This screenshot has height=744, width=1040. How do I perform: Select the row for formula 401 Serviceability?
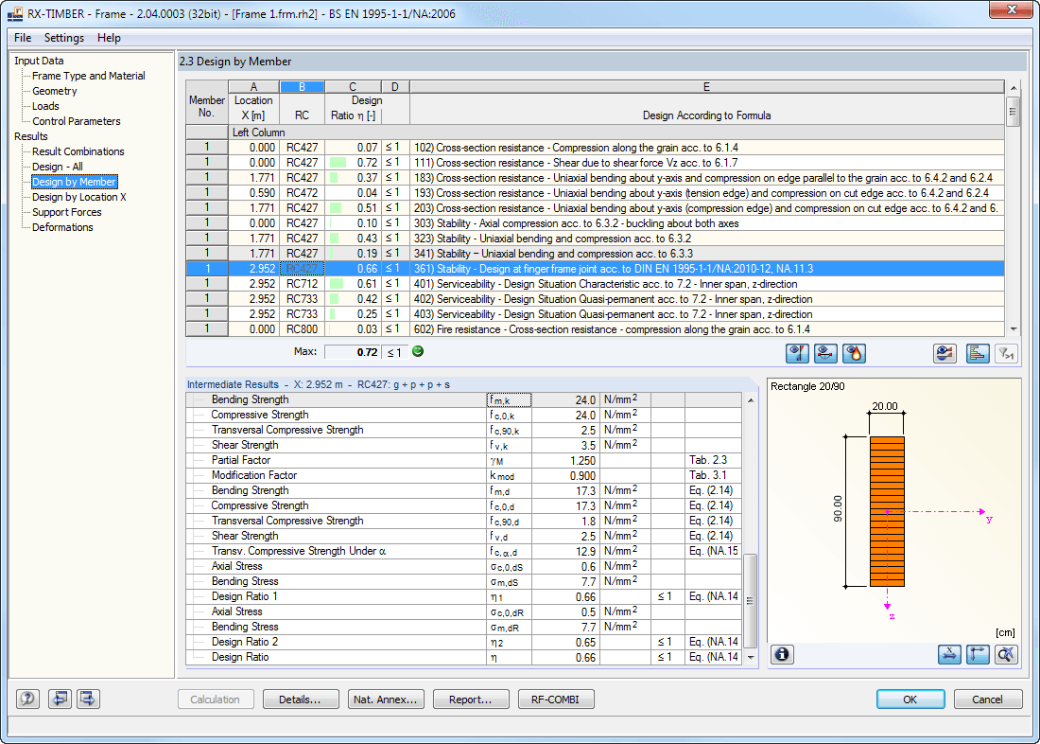(595, 284)
